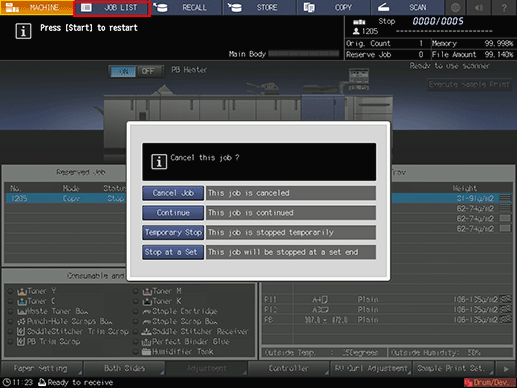
Task: Click the globe icon in top bar
Action: coord(456,7)
